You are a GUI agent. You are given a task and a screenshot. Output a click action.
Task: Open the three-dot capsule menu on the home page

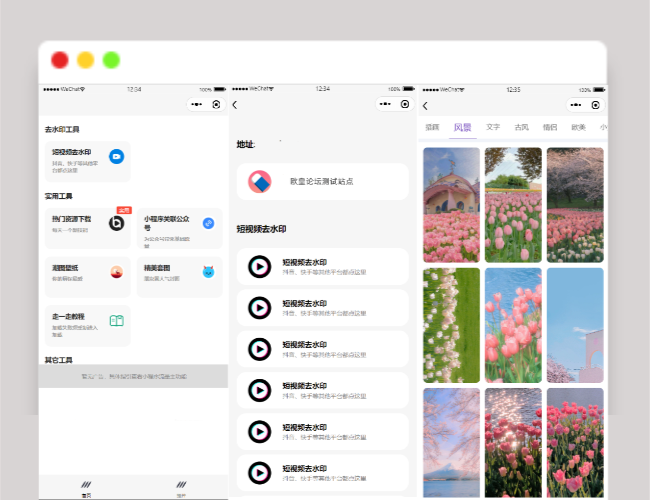(x=196, y=104)
